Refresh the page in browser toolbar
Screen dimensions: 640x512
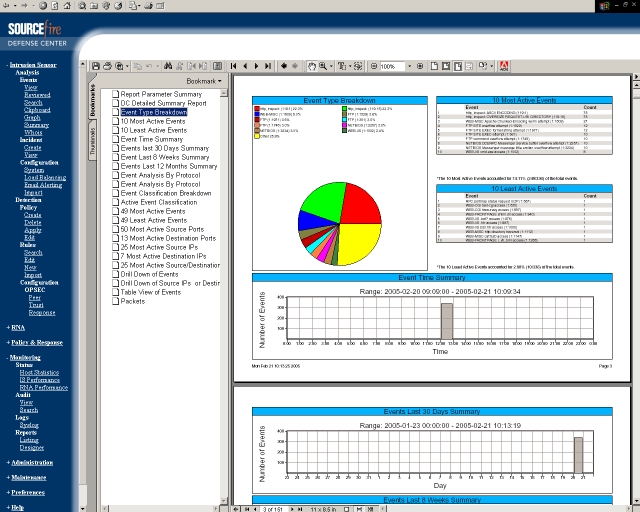[x=55, y=6]
